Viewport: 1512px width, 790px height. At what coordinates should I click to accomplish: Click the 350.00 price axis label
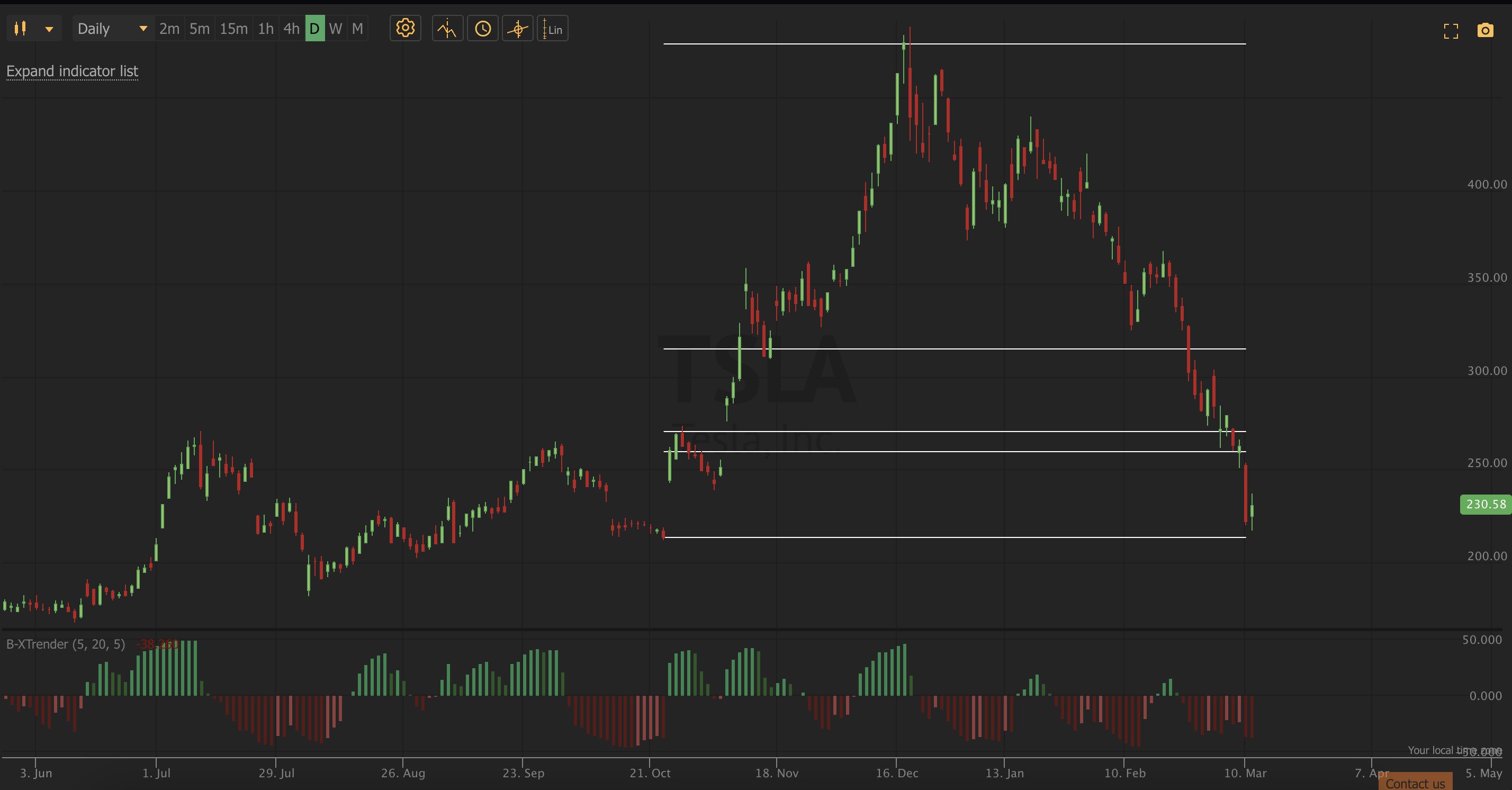[x=1487, y=277]
